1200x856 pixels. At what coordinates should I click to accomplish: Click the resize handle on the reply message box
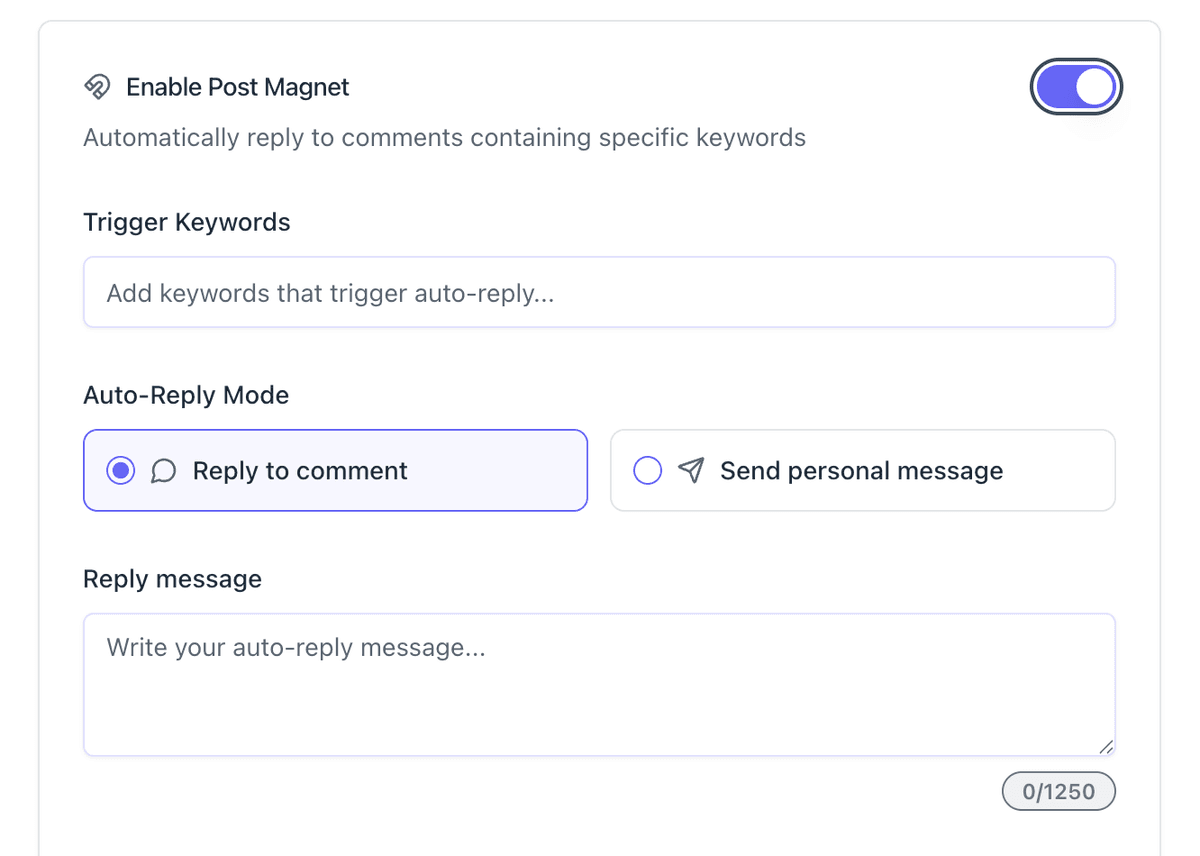point(1105,746)
